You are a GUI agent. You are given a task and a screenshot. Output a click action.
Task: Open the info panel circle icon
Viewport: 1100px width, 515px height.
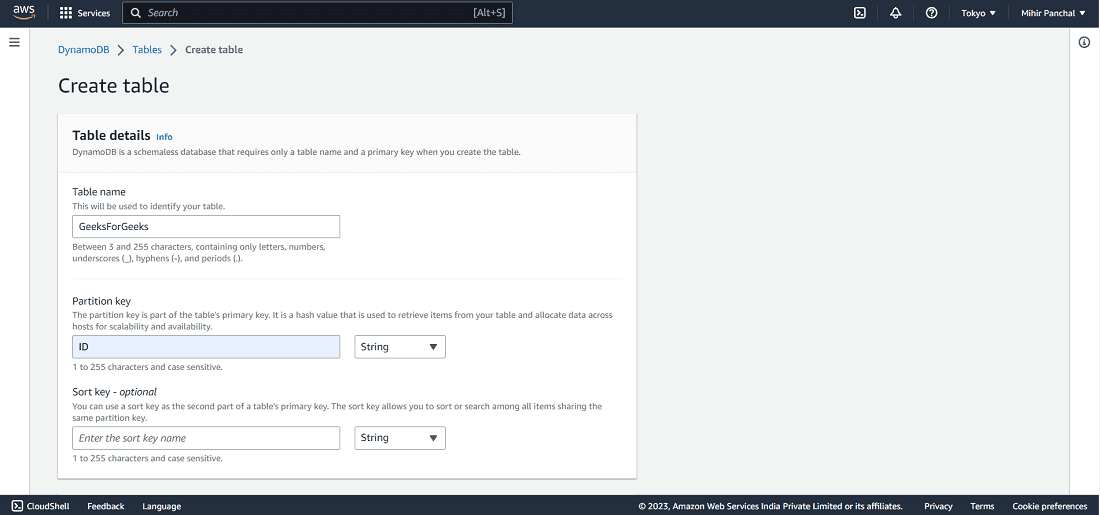[1084, 42]
